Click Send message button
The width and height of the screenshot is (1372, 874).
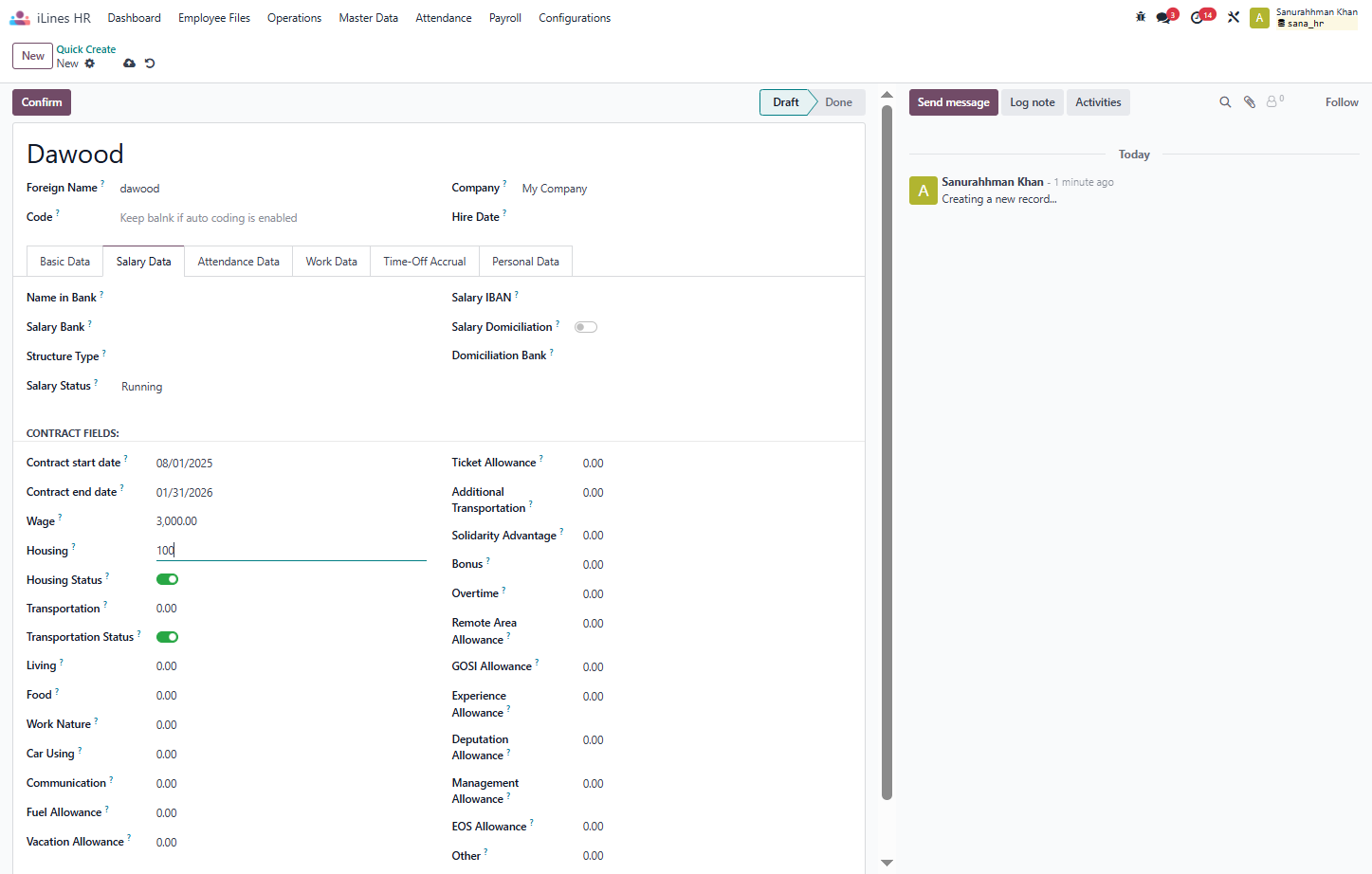click(x=953, y=102)
